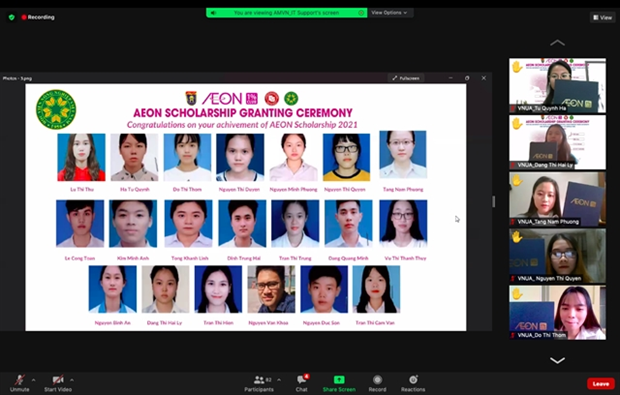Start recording with the Record icon
This screenshot has height=395, width=620.
[378, 380]
